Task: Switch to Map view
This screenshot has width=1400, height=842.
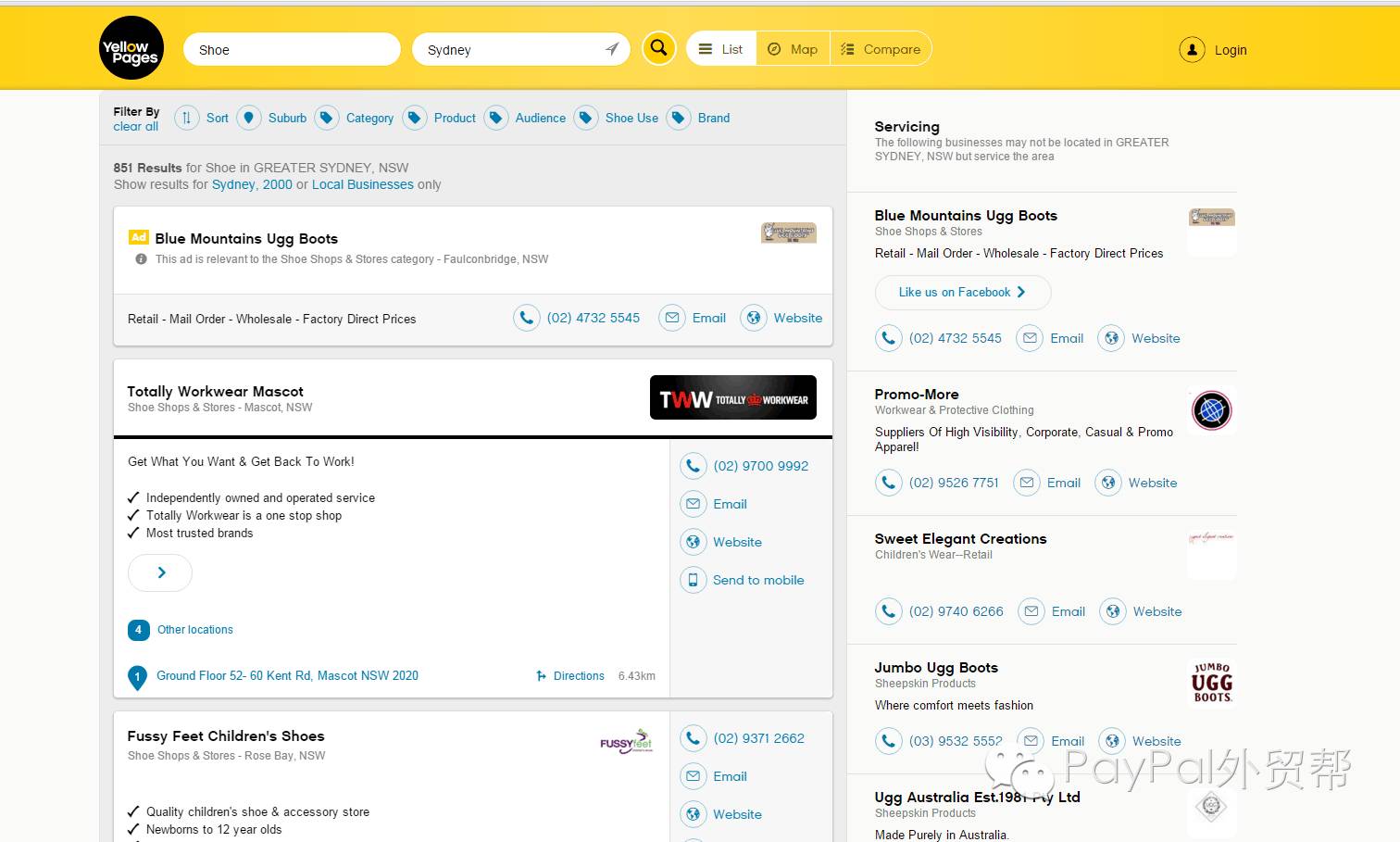Action: click(x=793, y=49)
